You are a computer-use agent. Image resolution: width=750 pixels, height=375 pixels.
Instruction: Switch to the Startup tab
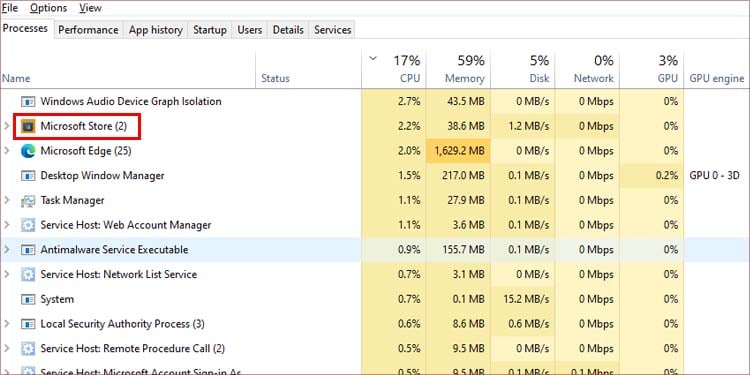210,30
